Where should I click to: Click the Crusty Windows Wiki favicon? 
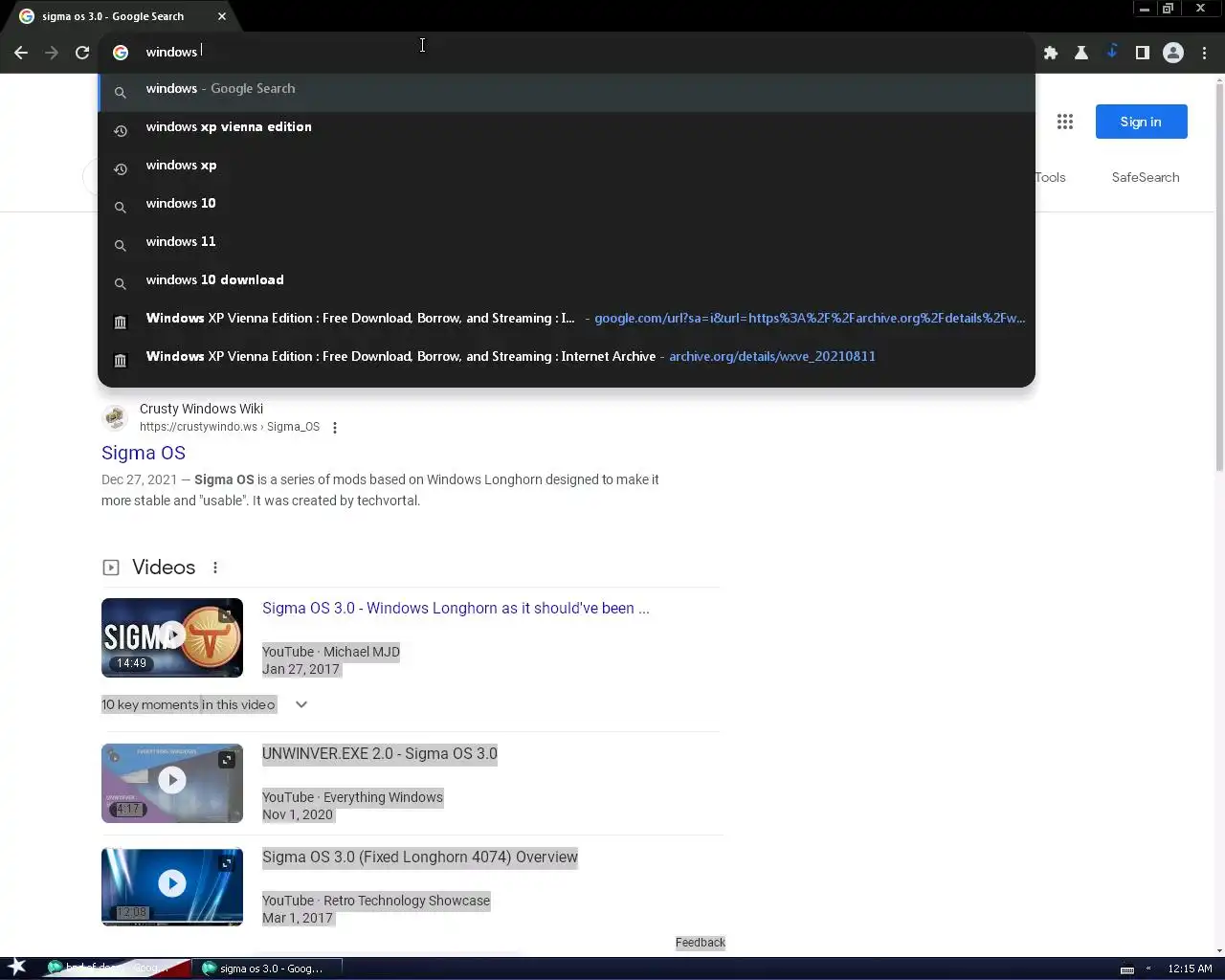coord(115,417)
